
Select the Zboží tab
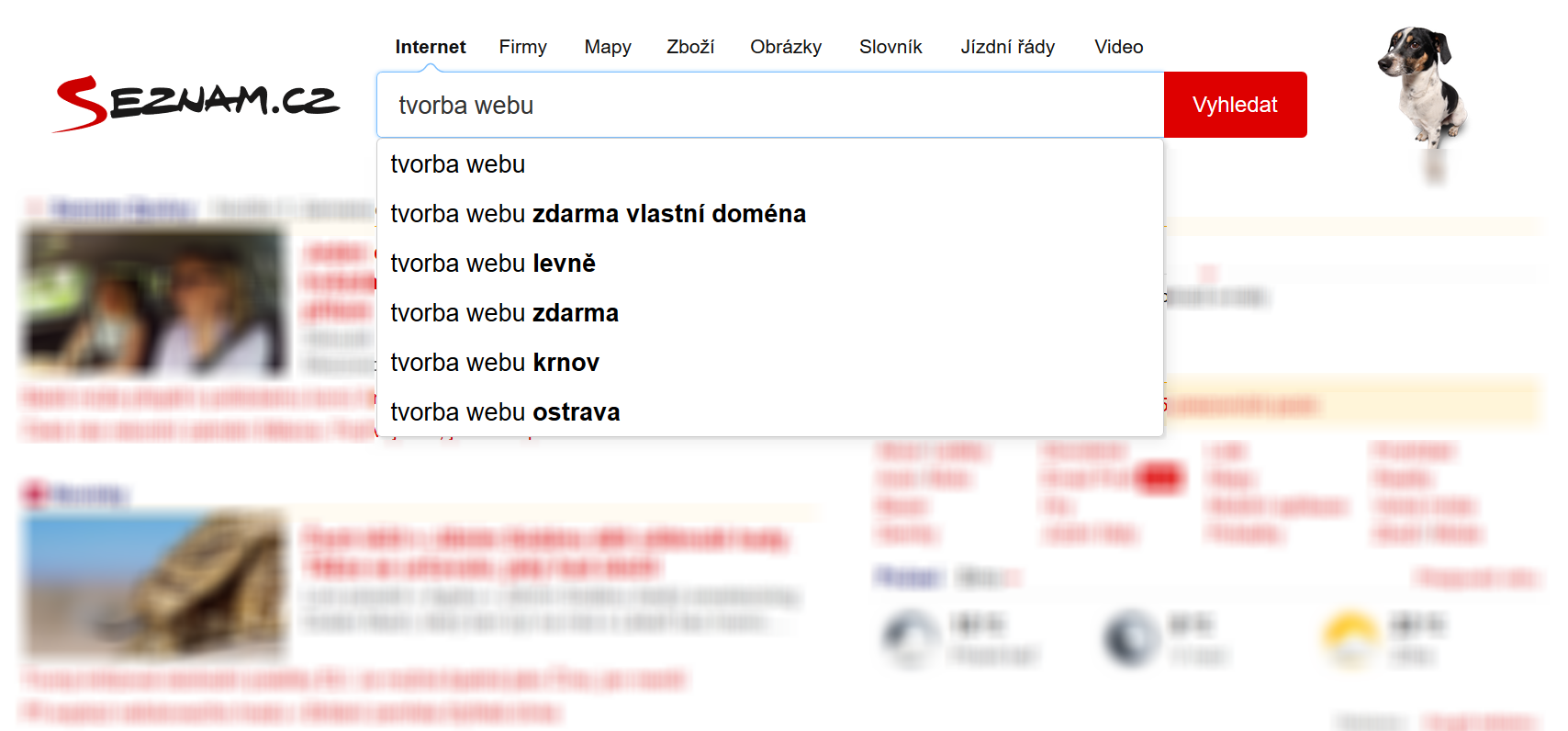[690, 47]
